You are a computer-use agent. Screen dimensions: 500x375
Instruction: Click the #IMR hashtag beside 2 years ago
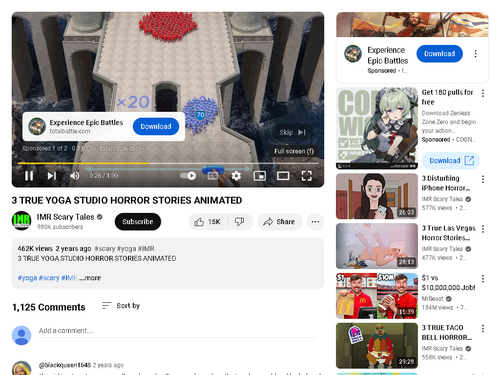[146, 249]
